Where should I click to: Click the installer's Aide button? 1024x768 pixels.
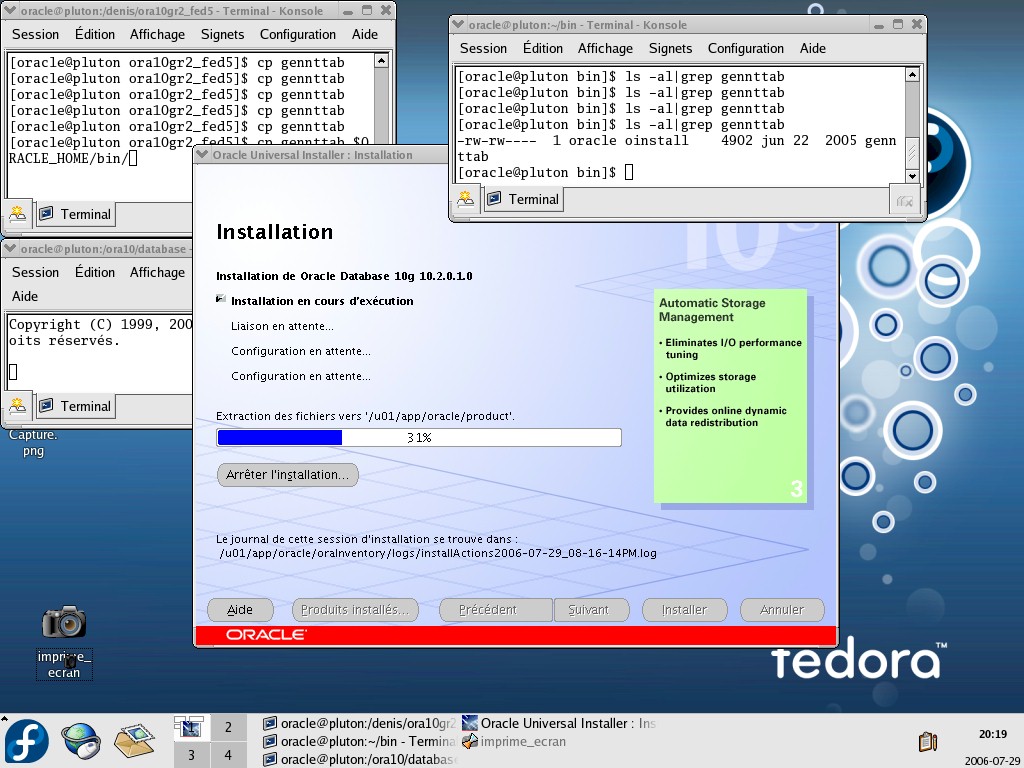click(240, 609)
